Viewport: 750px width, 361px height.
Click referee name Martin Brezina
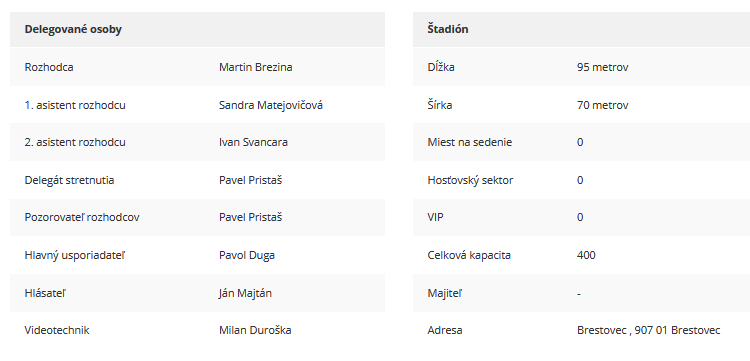255,67
